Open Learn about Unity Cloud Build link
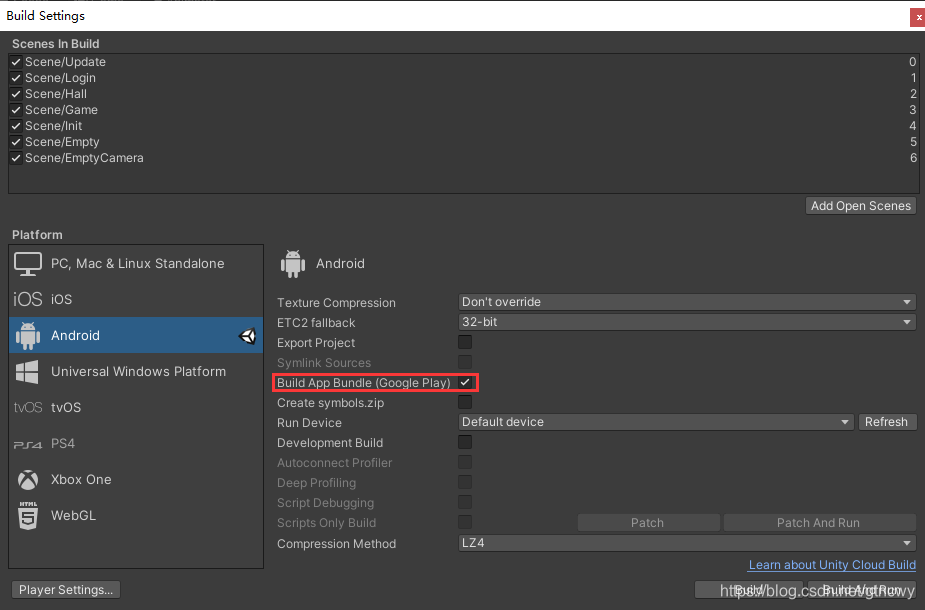This screenshot has height=610, width=925. tap(832, 565)
